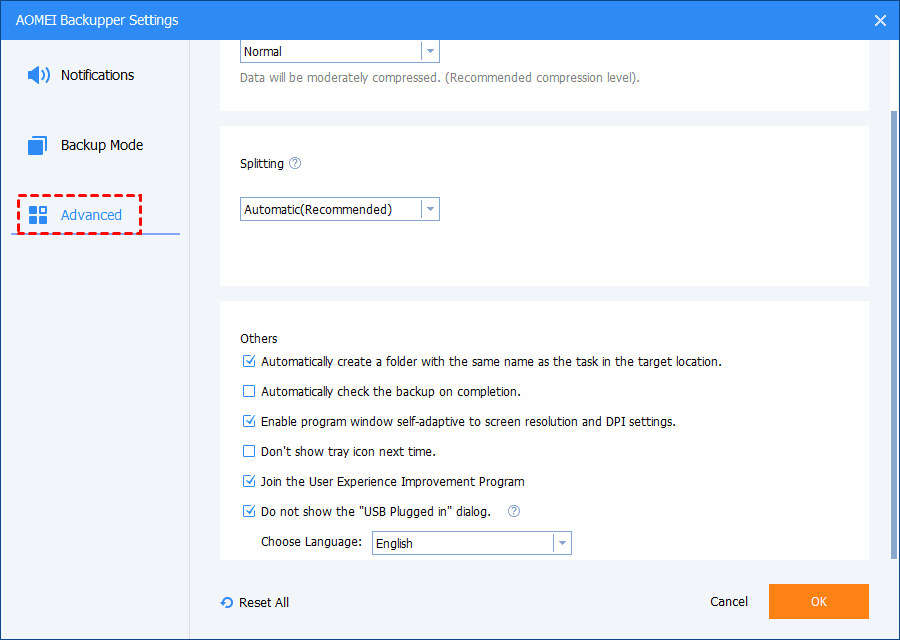Expand the Automatic(Recommended) splitting dropdown
Viewport: 900px width, 640px height.
(x=429, y=209)
